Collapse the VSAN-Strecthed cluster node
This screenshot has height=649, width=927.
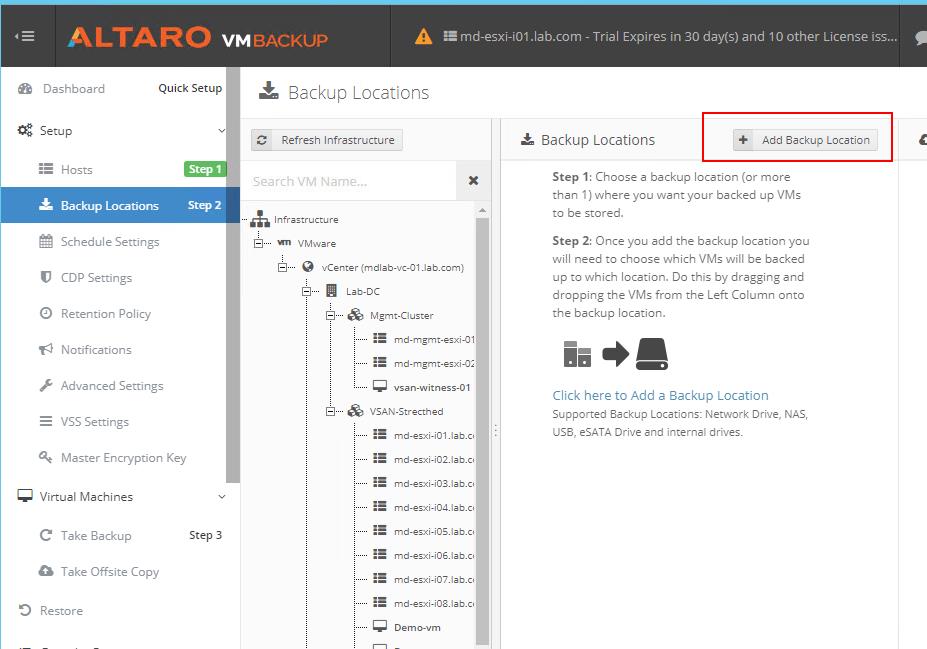(x=330, y=411)
